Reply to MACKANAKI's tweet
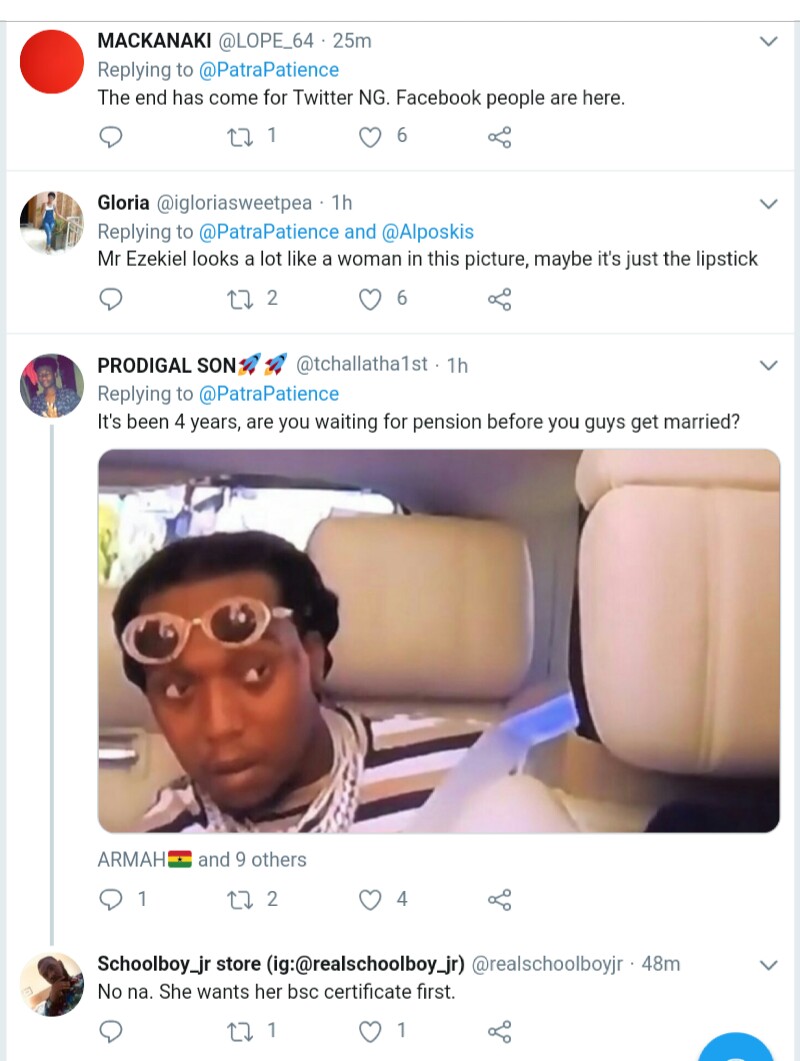Image resolution: width=800 pixels, height=1061 pixels. click(x=112, y=136)
